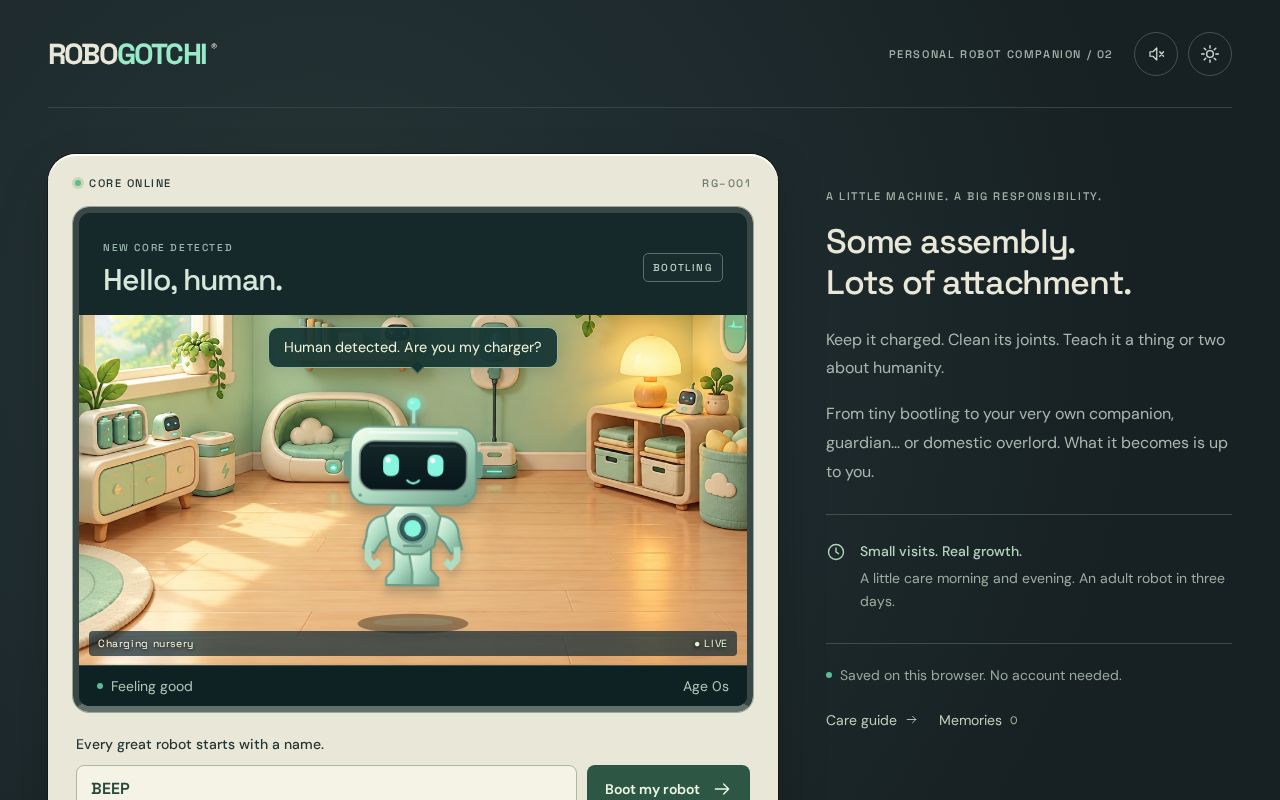This screenshot has width=1280, height=800.
Task: Switch theme with the sun icon
Action: [1210, 54]
